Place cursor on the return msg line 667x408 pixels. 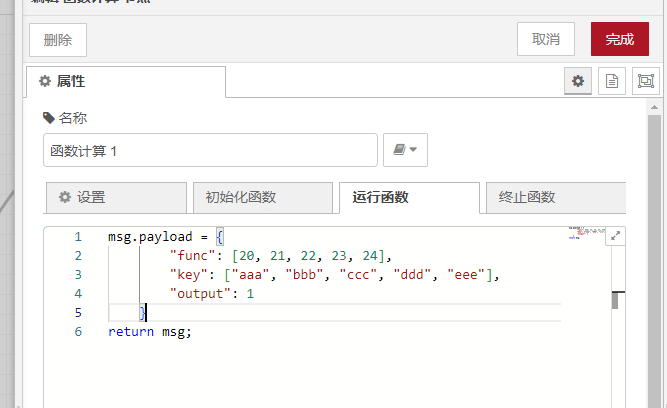click(x=150, y=332)
